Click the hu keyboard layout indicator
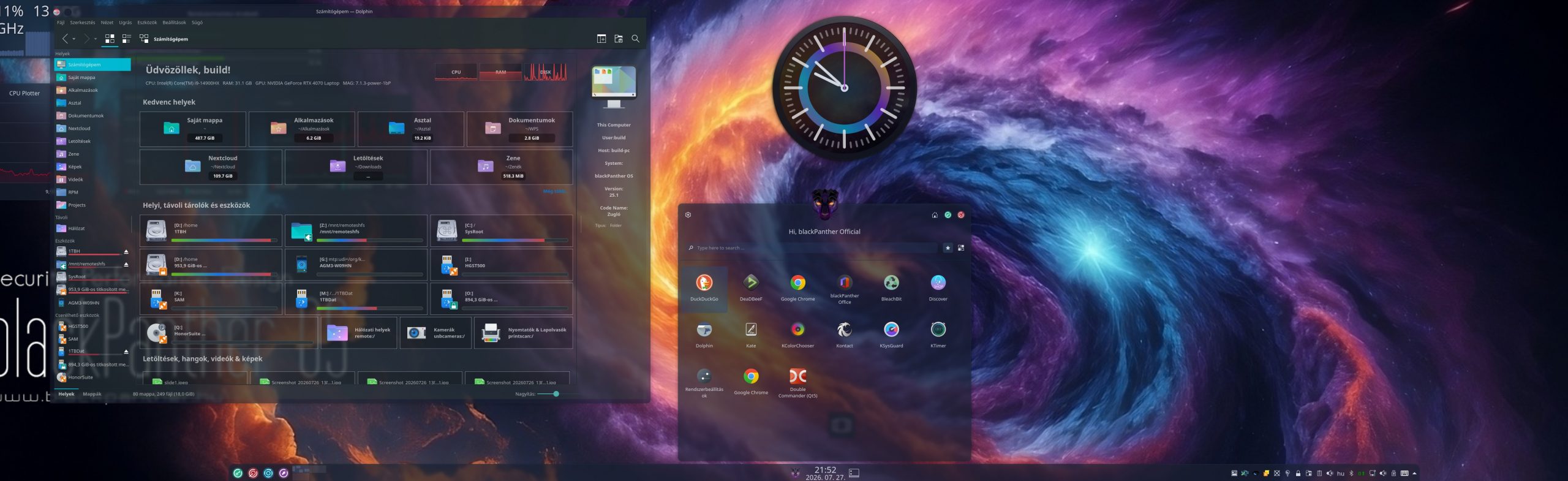The image size is (1568, 481). pyautogui.click(x=1340, y=474)
